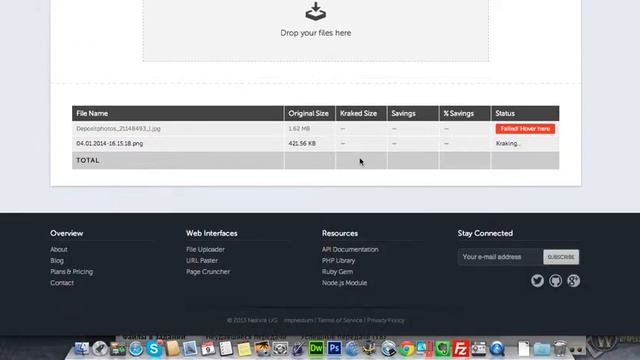This screenshot has height=360, width=640.
Task: Open the Trash in the dock
Action: [x=560, y=349]
